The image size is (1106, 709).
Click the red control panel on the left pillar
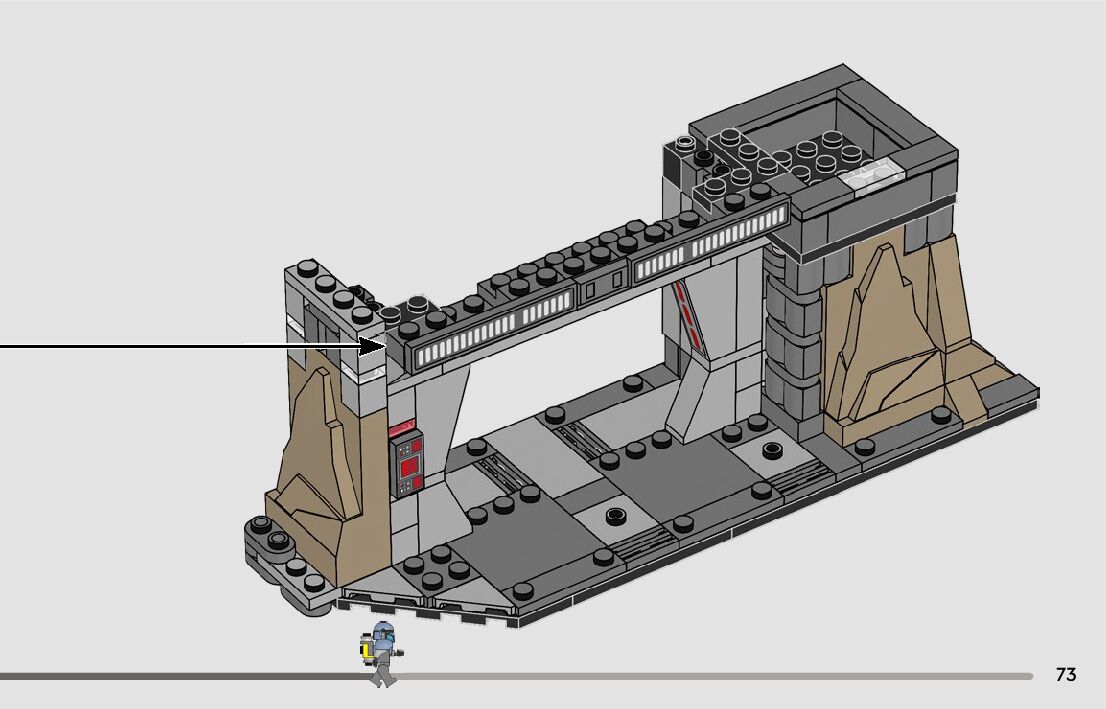tap(406, 463)
